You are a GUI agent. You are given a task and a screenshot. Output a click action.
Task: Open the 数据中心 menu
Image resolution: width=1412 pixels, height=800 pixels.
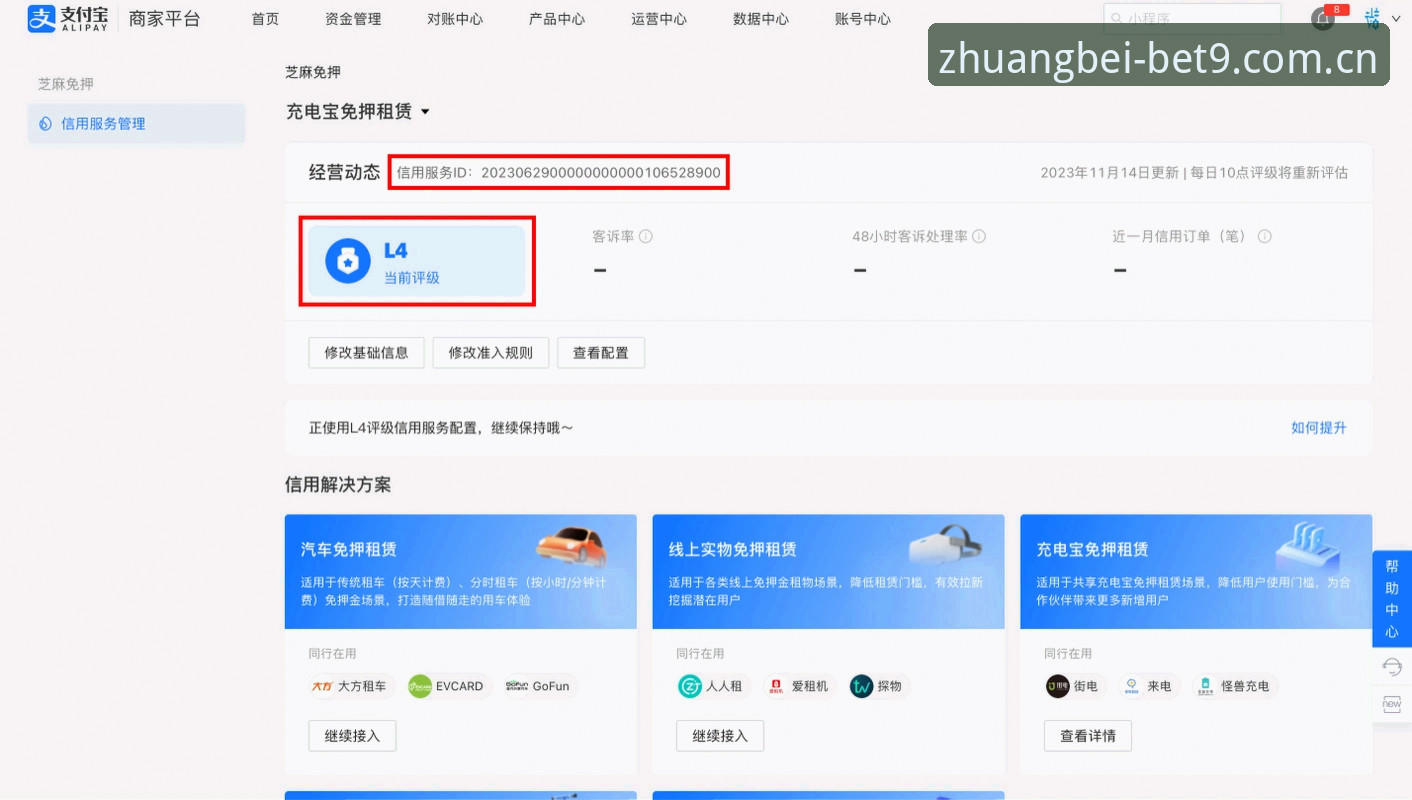click(x=761, y=19)
